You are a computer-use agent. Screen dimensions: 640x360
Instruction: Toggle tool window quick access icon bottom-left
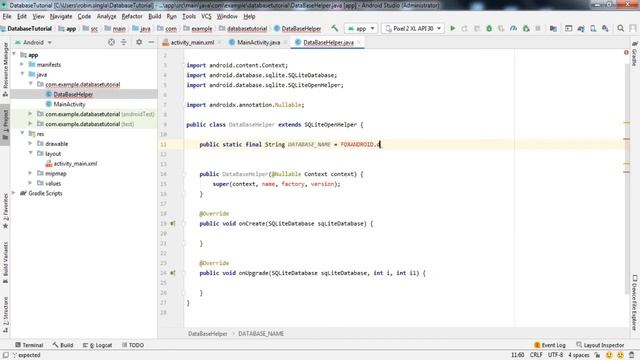pyautogui.click(x=5, y=355)
